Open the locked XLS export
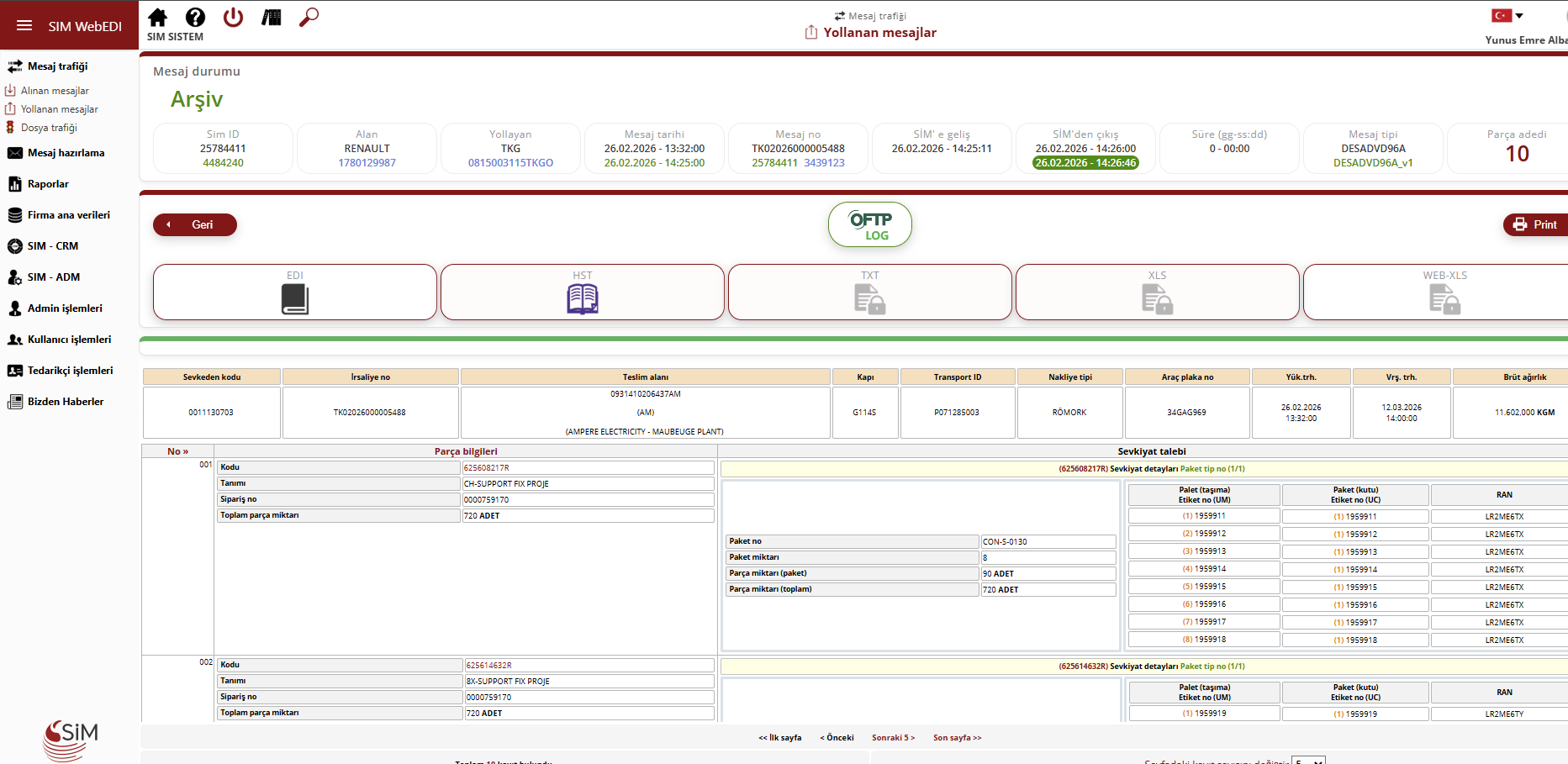This screenshot has width=1568, height=764. pyautogui.click(x=1158, y=292)
